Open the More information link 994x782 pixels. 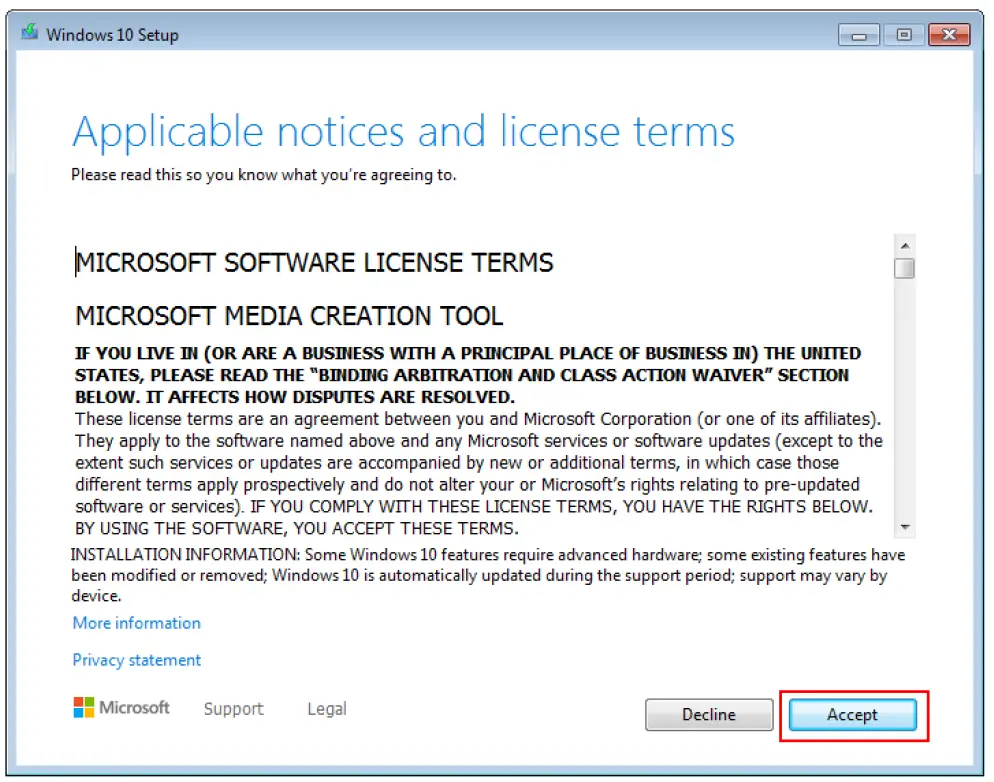coord(135,622)
